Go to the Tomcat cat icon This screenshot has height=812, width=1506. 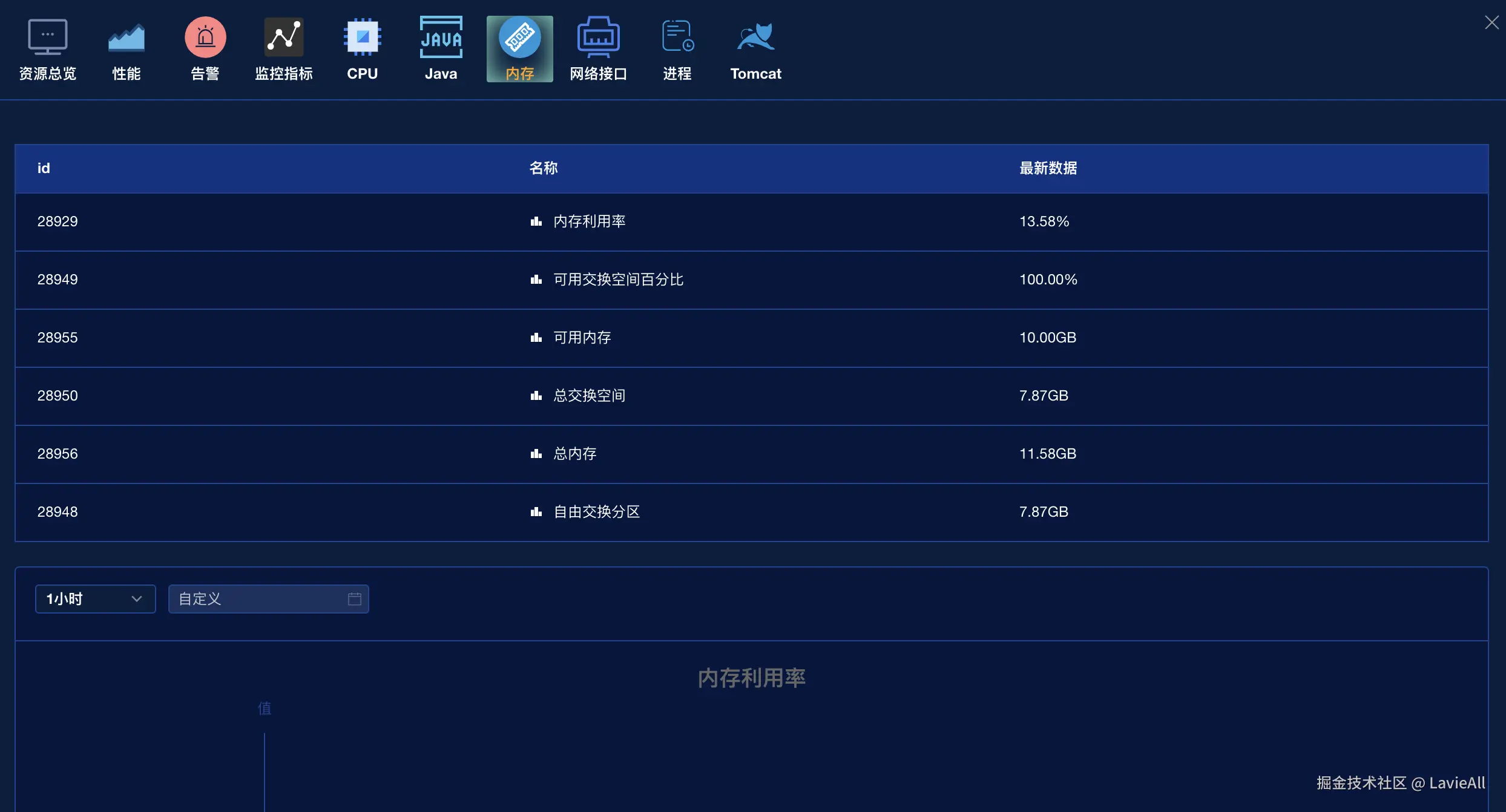tap(755, 38)
